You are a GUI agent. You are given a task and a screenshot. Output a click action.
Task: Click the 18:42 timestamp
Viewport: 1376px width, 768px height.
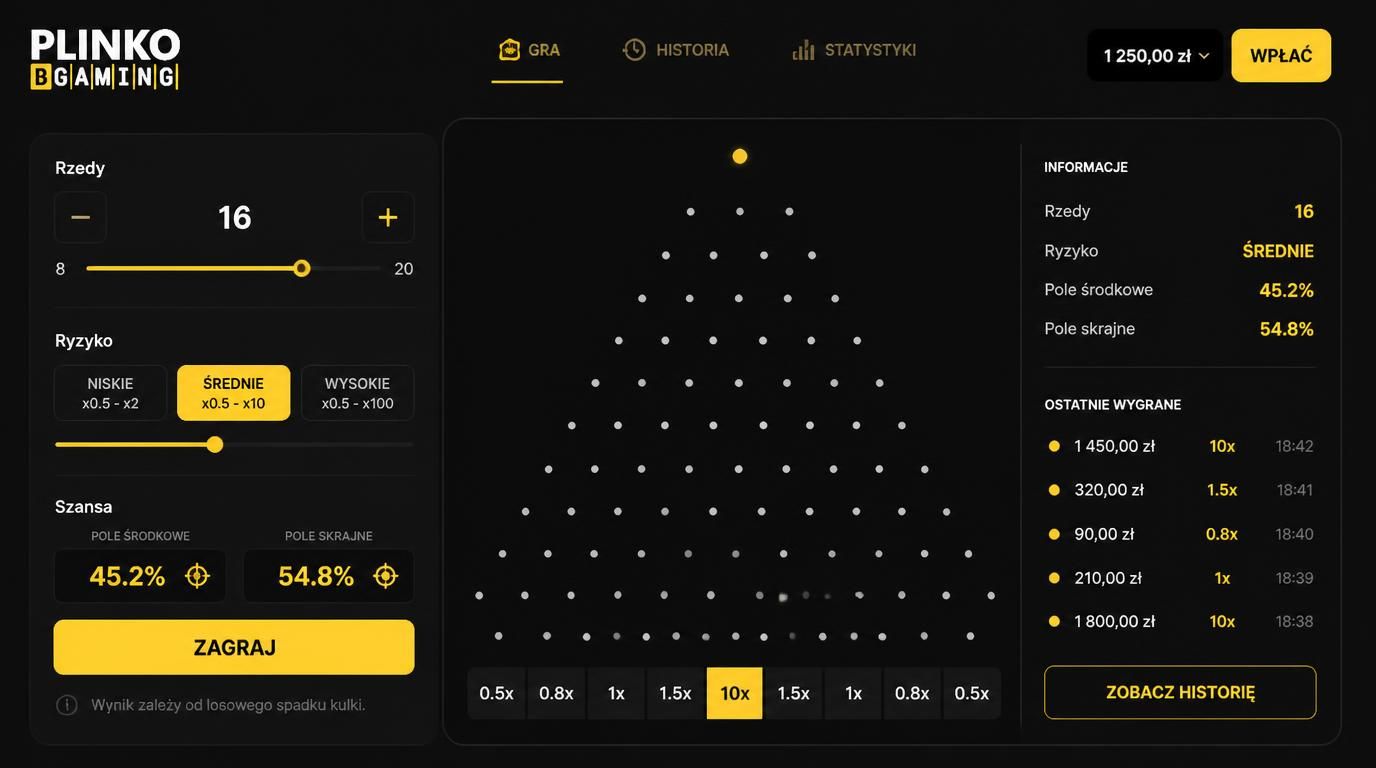pos(1295,446)
